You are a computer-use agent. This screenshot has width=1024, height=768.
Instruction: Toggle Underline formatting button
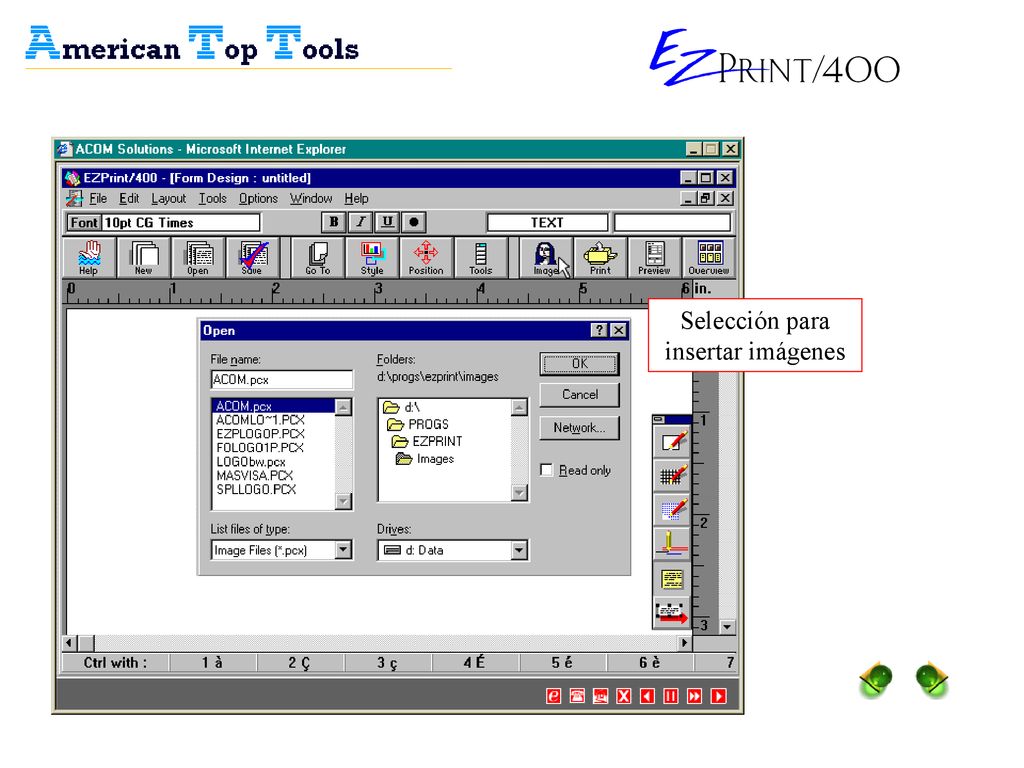[x=387, y=223]
